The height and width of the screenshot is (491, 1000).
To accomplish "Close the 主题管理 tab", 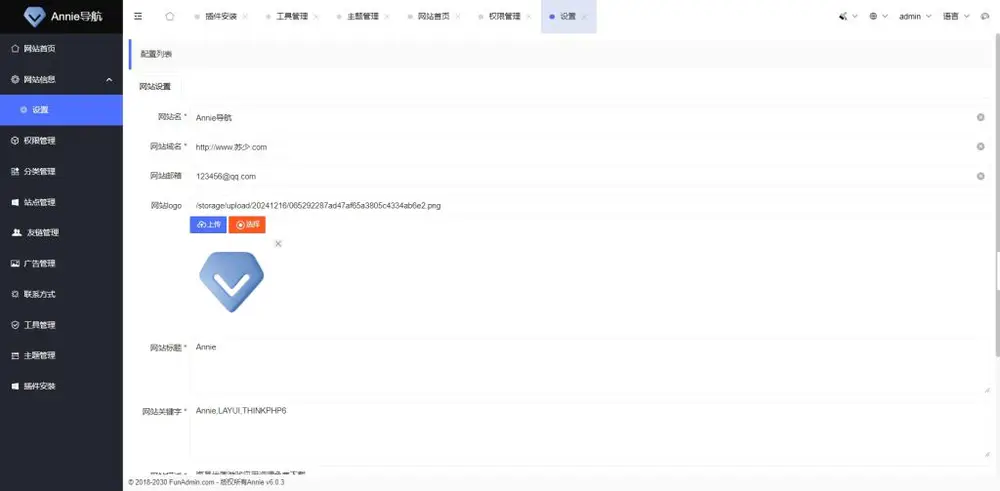I will pos(387,17).
